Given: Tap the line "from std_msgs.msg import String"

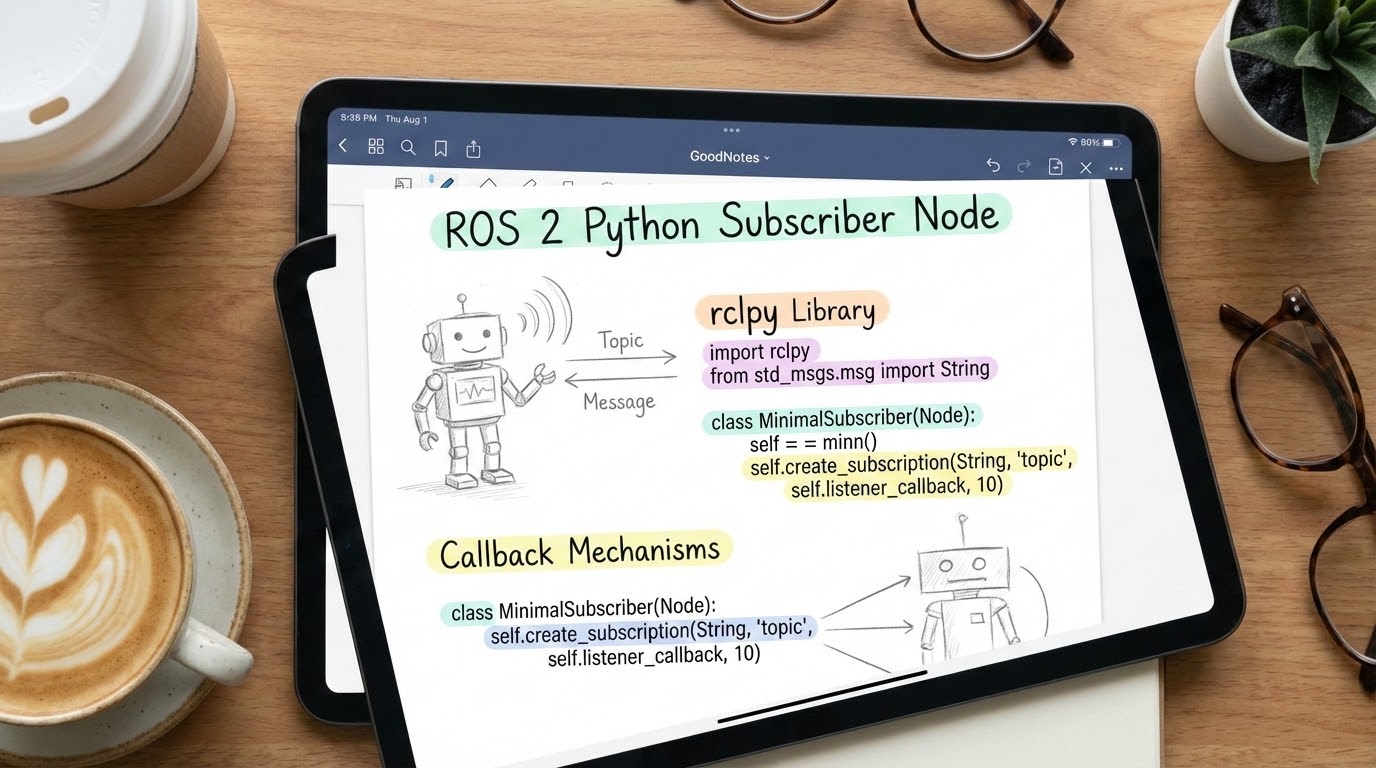Looking at the screenshot, I should [x=849, y=371].
